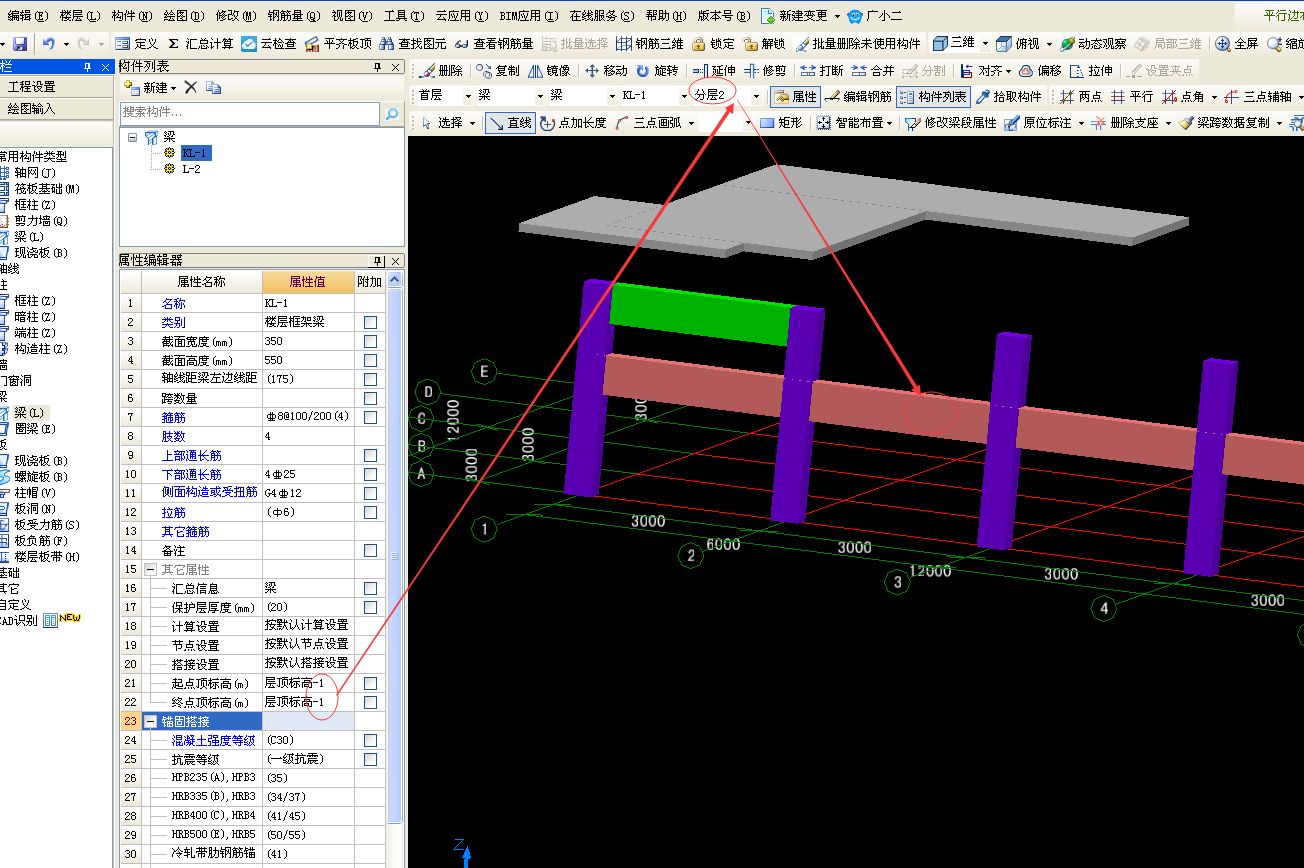Click the 锁定 lock icon
Viewport: 1304px width, 868px height.
699,44
